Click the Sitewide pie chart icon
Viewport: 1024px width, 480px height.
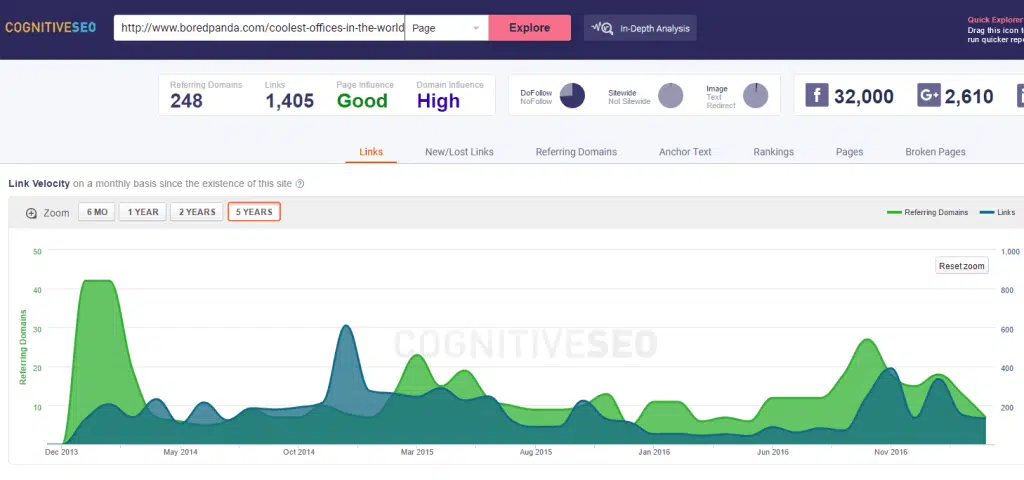click(x=670, y=95)
